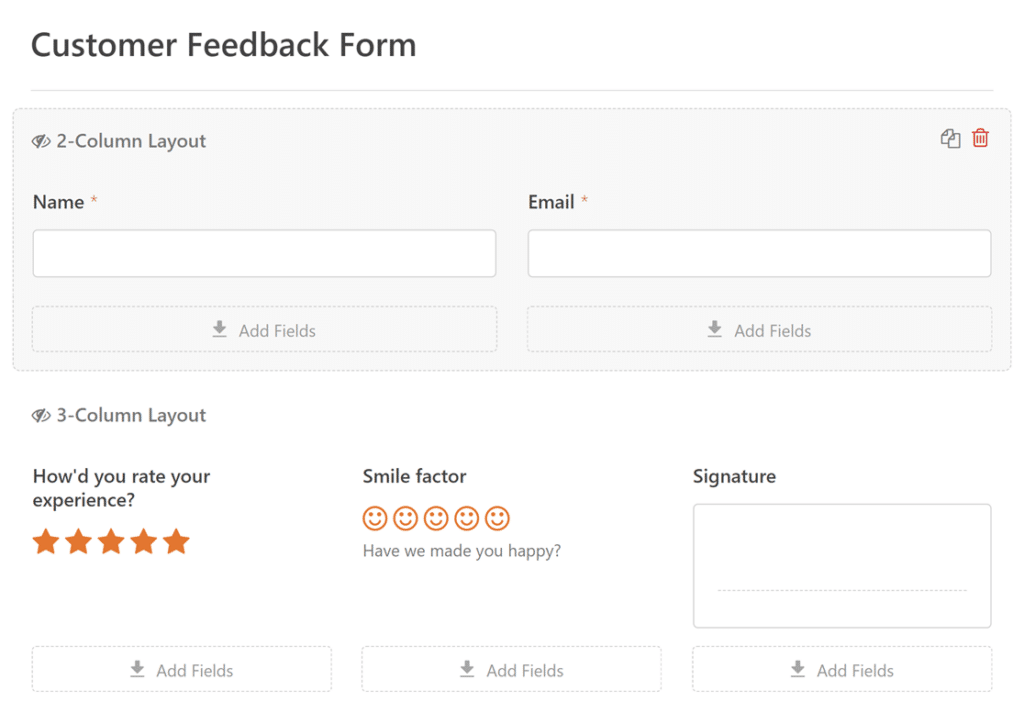Set the star rating to three stars
Screen dimensions: 1024x713
(111, 541)
